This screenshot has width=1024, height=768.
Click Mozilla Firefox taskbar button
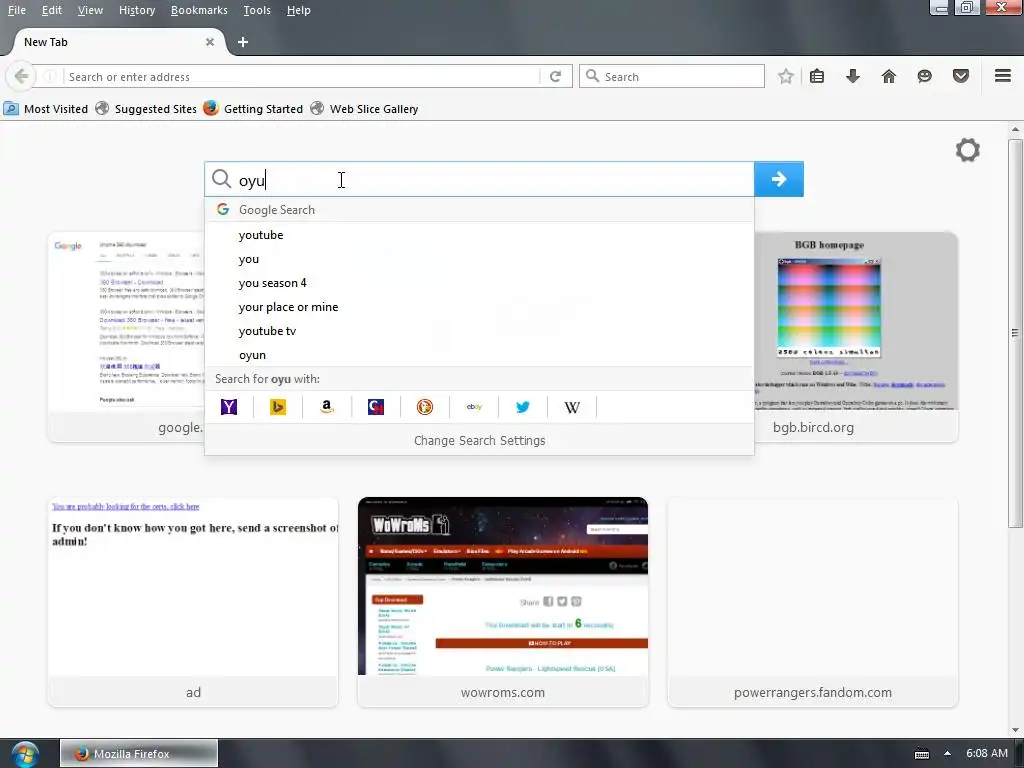pos(138,754)
